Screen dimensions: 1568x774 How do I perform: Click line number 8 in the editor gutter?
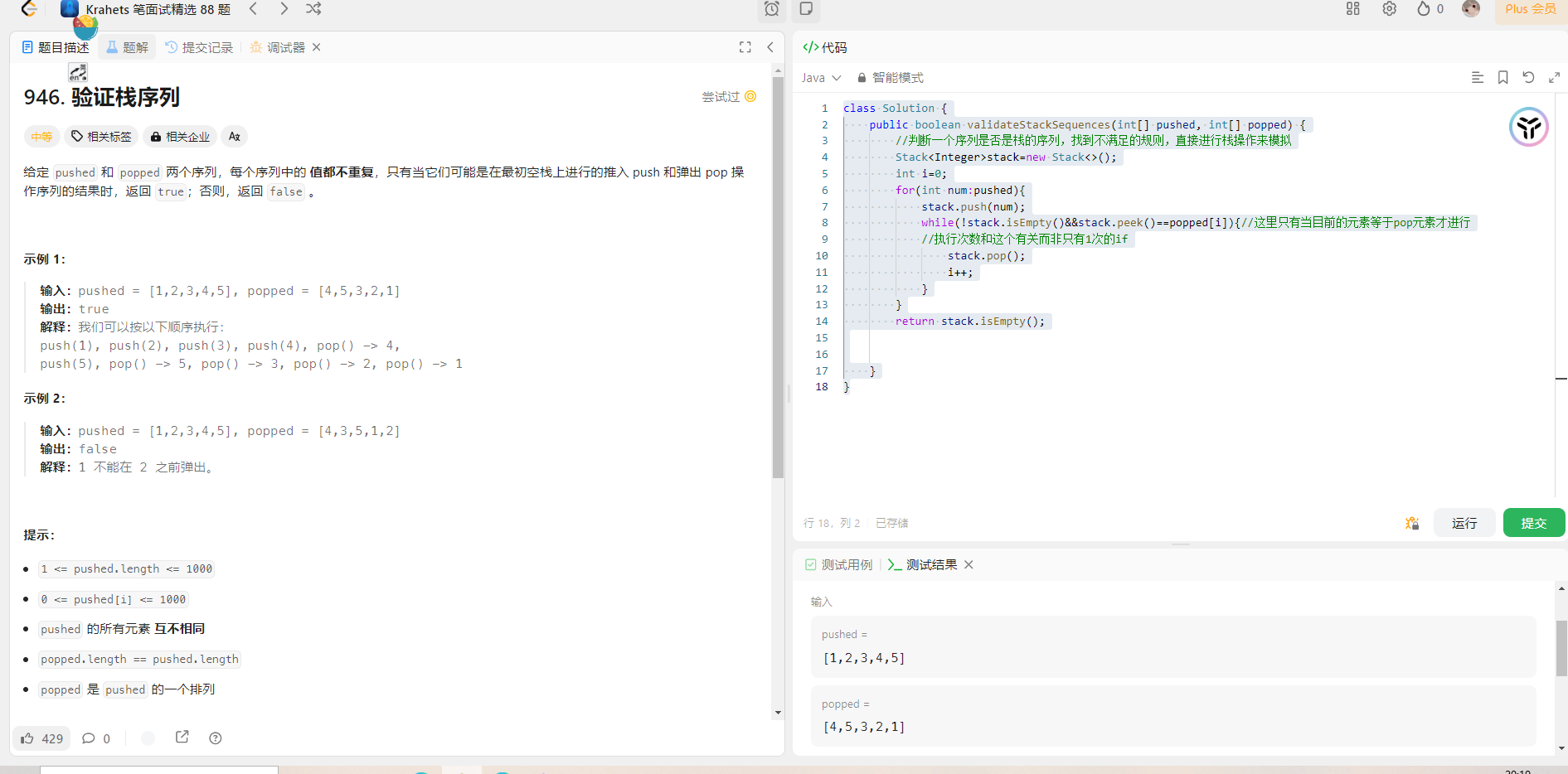[x=824, y=223]
